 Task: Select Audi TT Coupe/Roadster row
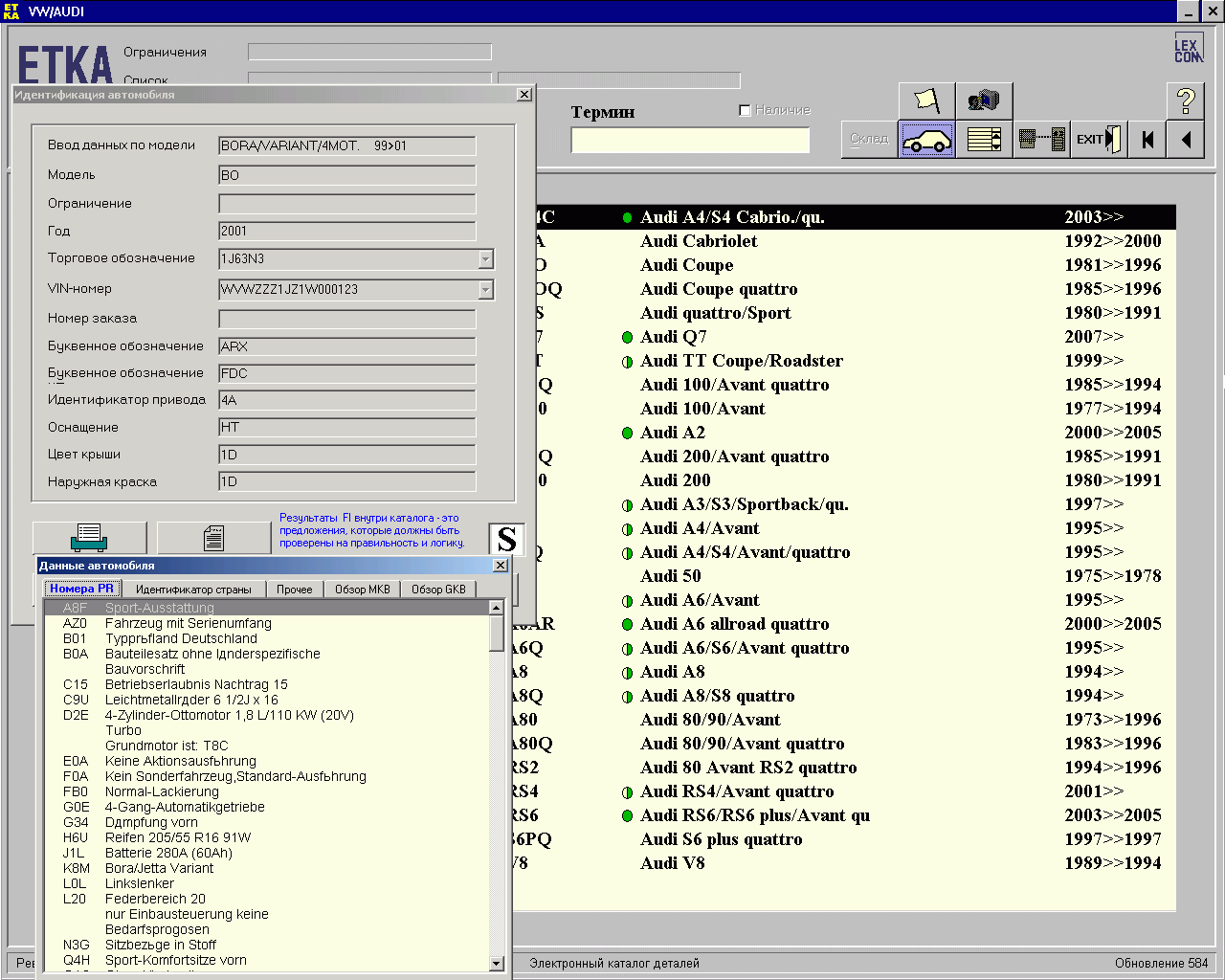(x=857, y=361)
